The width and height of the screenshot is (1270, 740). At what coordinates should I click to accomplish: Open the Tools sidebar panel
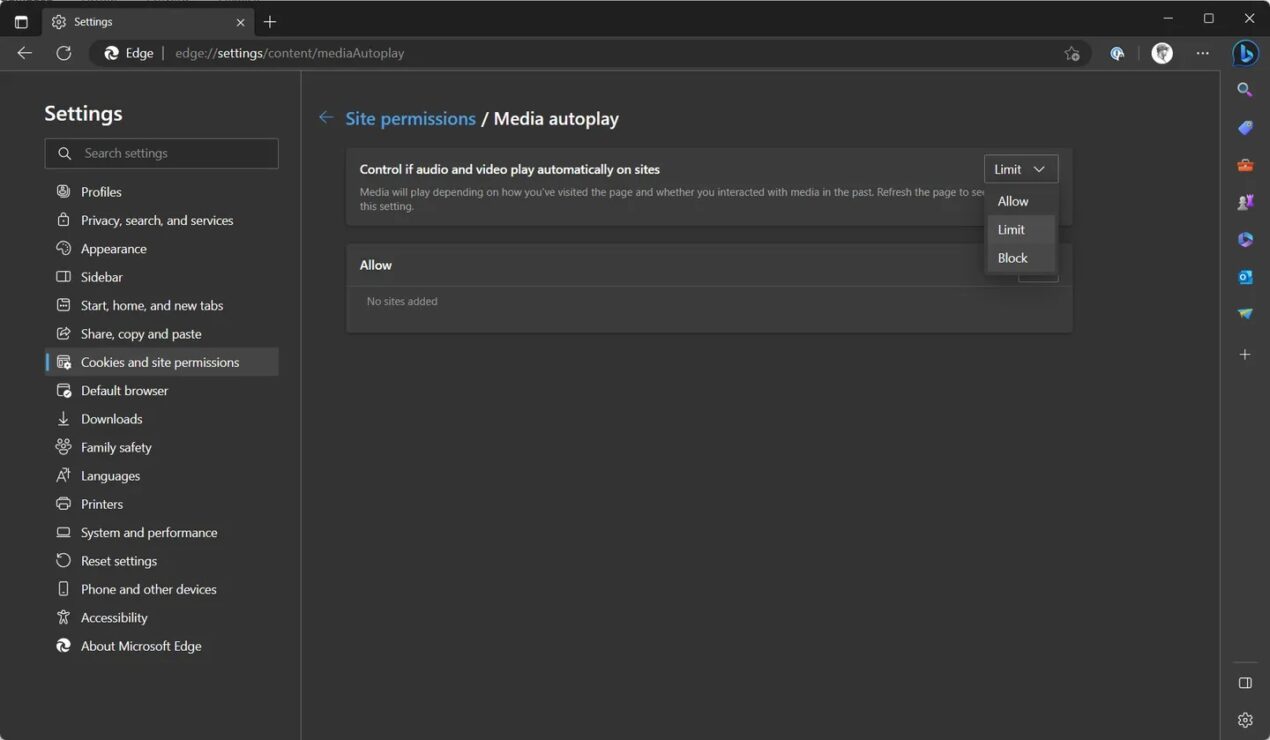coord(1245,164)
